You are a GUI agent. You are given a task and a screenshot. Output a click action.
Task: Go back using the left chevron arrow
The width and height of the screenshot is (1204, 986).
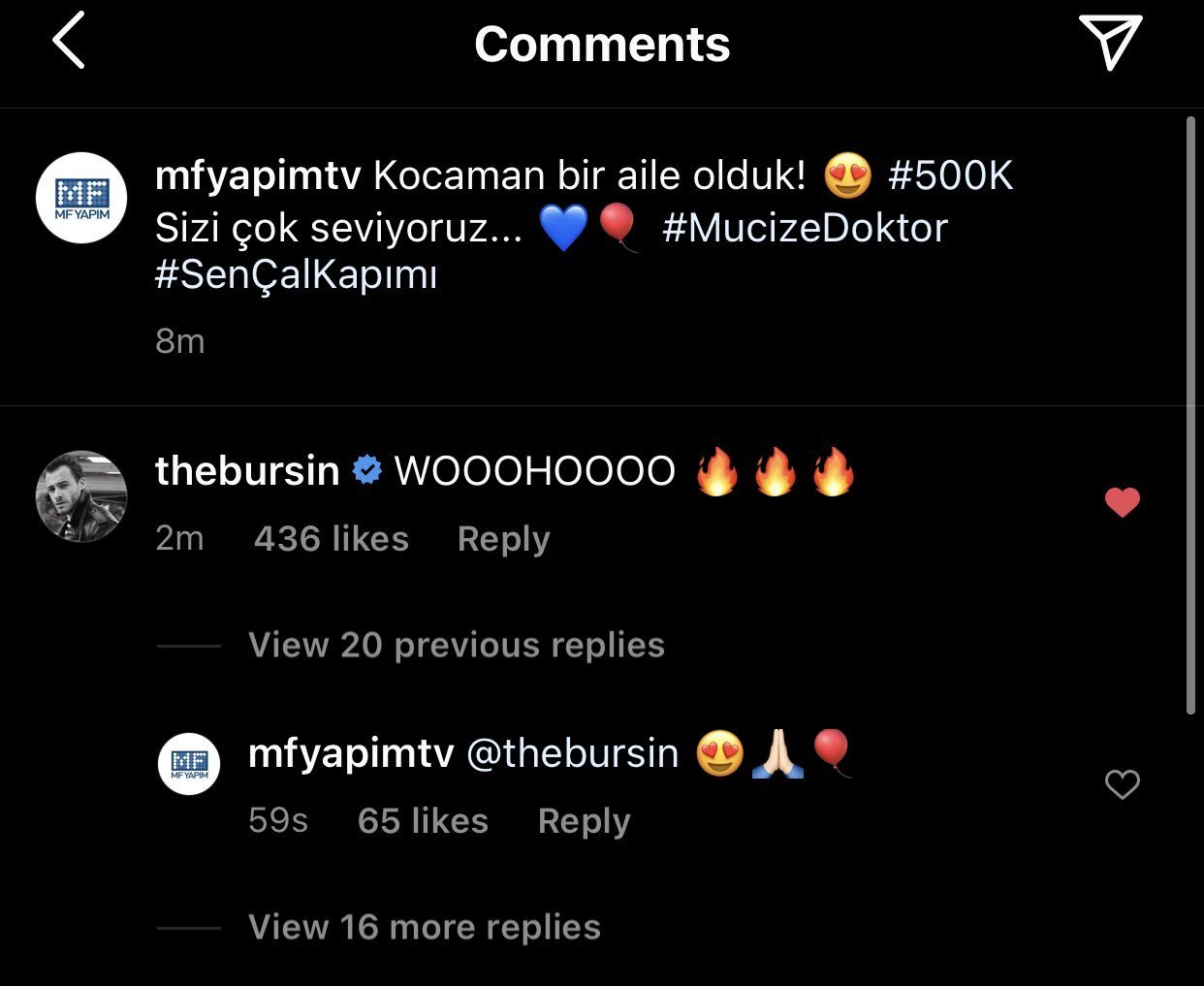(69, 41)
